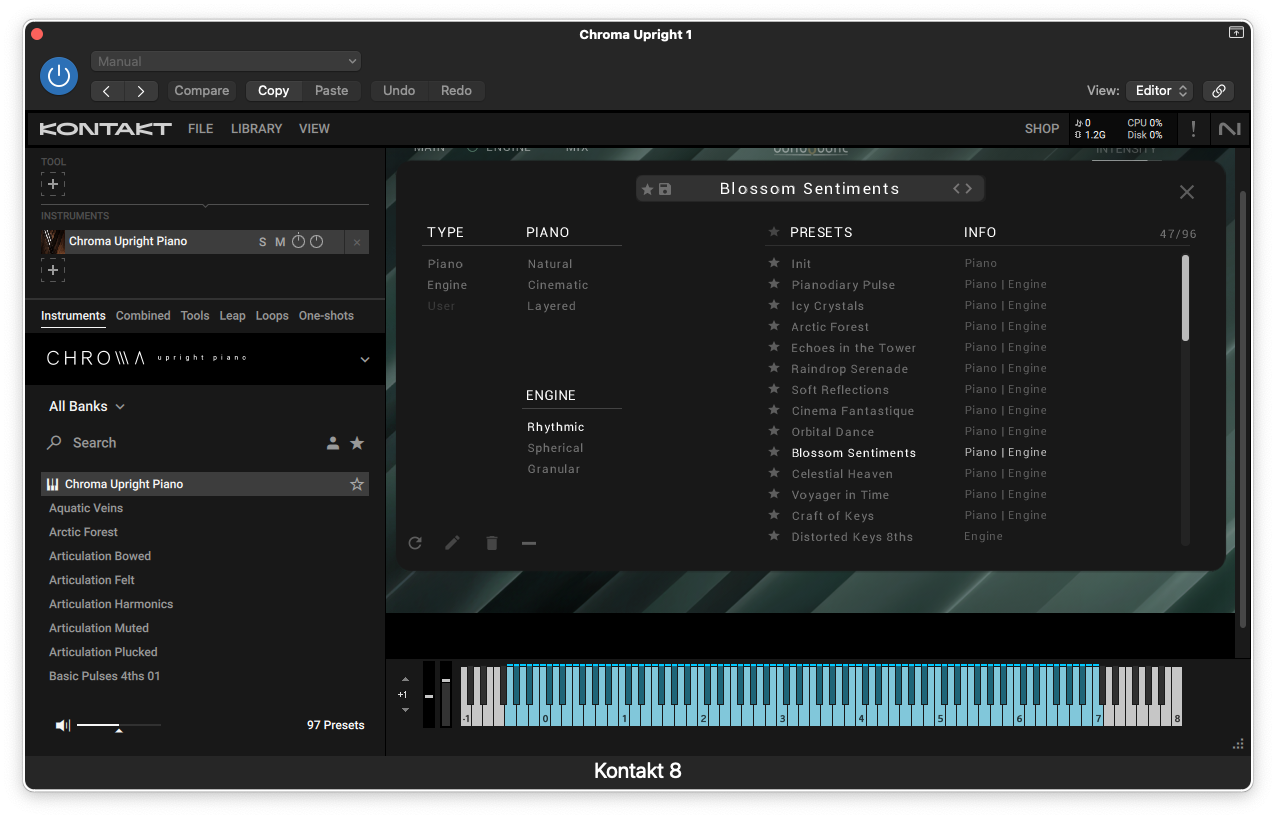Switch to One-shots browser tab
Image resolution: width=1276 pixels, height=819 pixels.
(326, 316)
